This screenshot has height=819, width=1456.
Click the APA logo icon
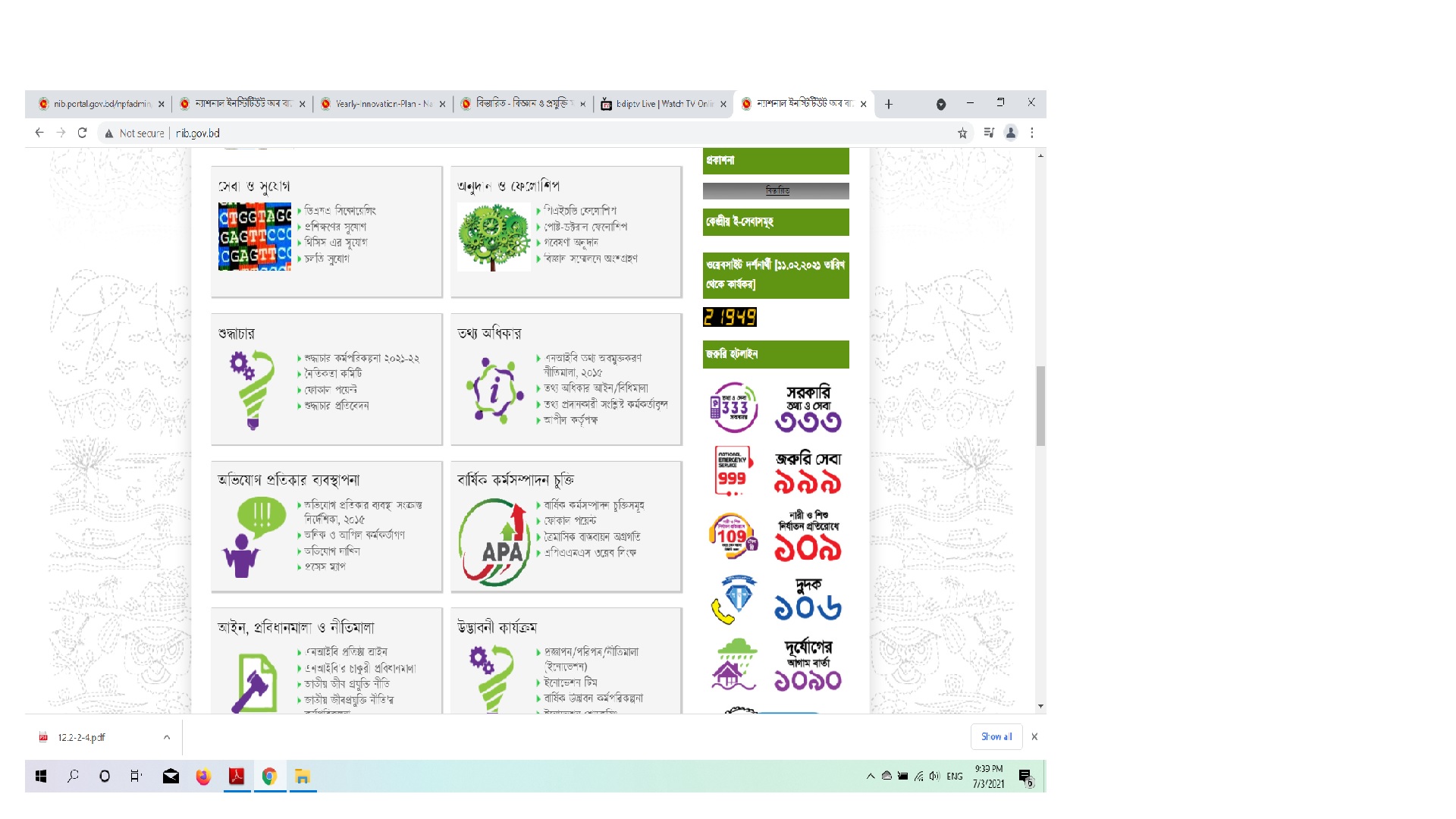[494, 543]
